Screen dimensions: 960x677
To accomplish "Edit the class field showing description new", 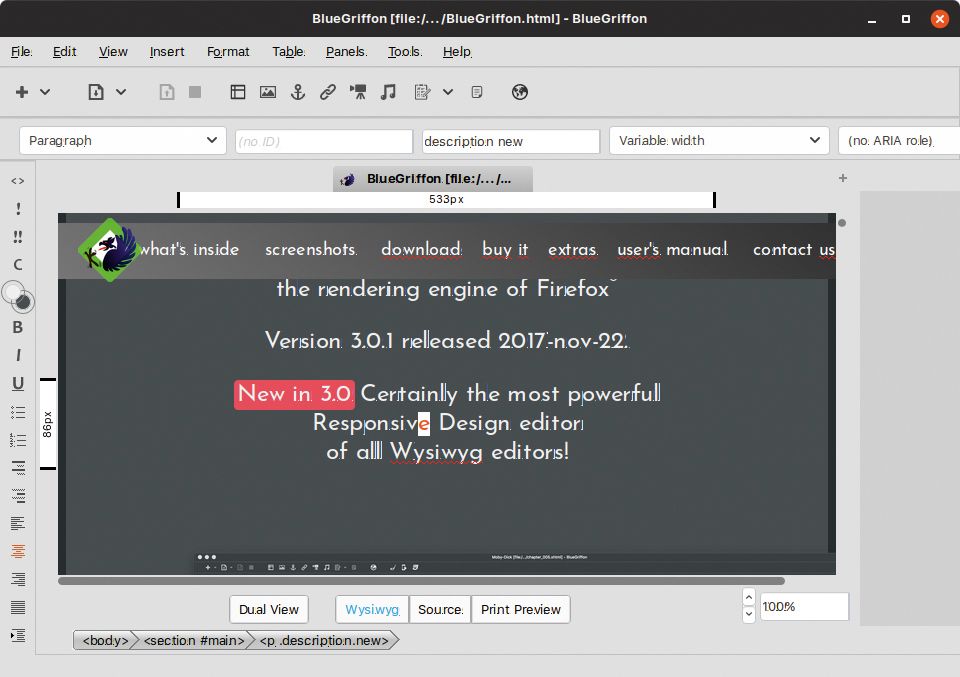I will (510, 140).
